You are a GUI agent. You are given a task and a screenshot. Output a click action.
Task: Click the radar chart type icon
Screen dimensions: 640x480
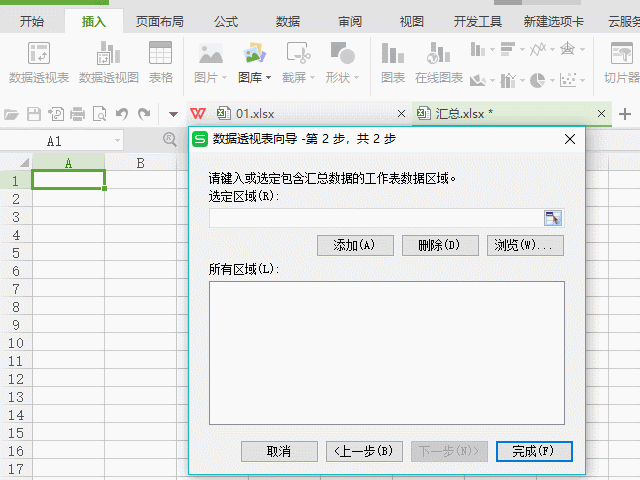(567, 49)
